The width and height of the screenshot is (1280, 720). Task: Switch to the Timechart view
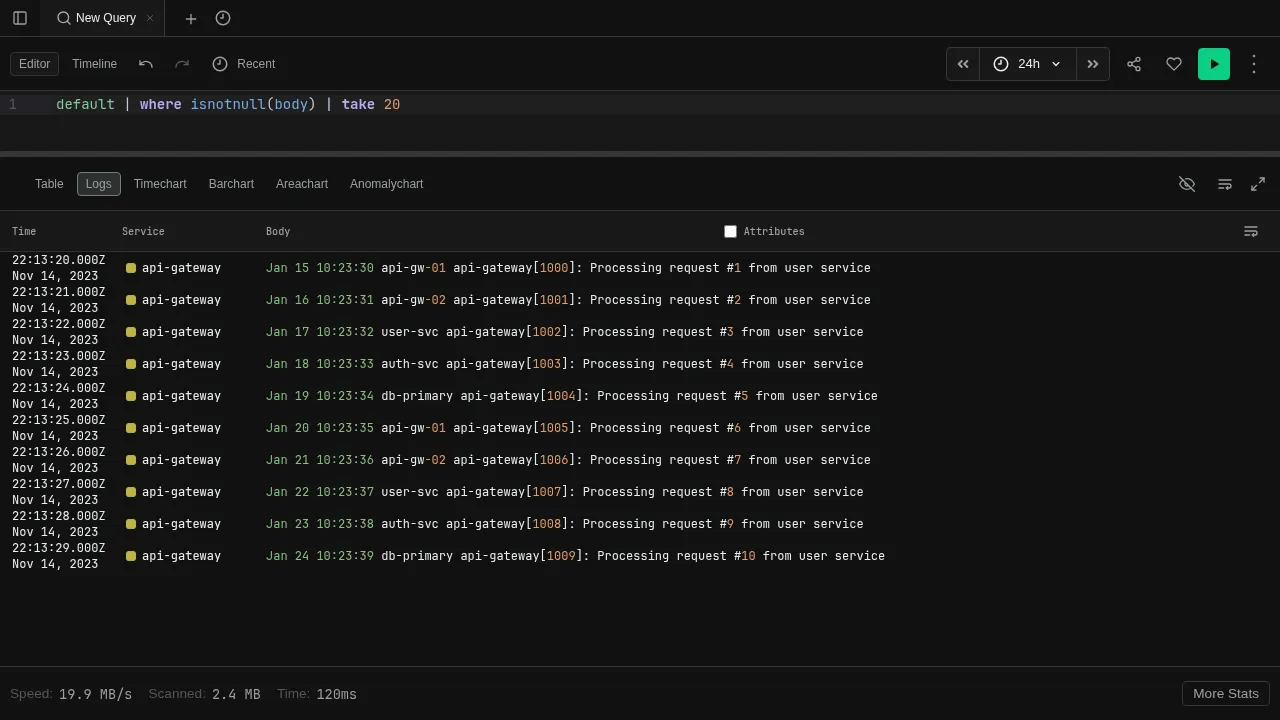[x=160, y=184]
